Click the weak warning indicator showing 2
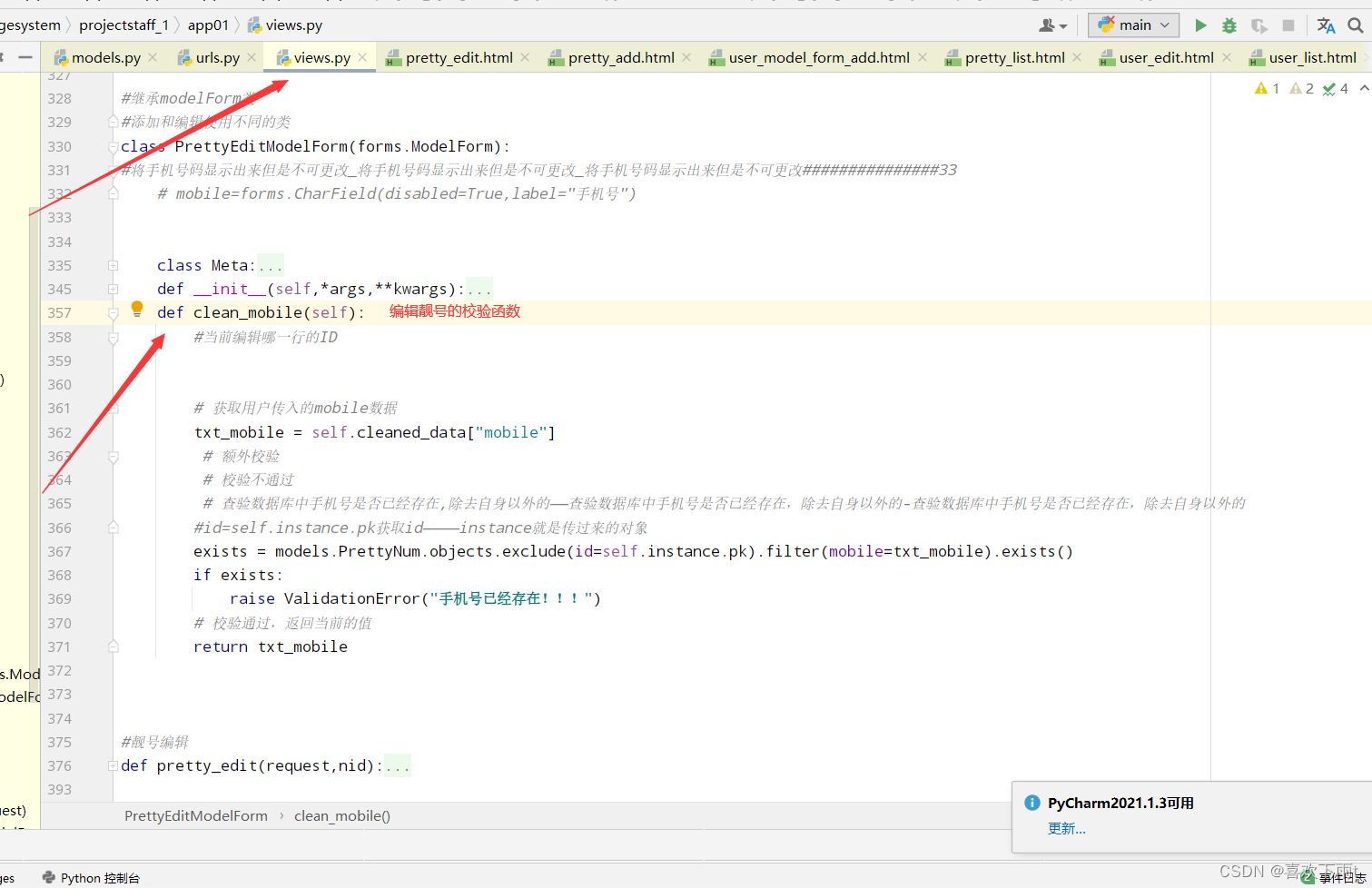Screen dimensions: 1372x888 (x=1301, y=88)
